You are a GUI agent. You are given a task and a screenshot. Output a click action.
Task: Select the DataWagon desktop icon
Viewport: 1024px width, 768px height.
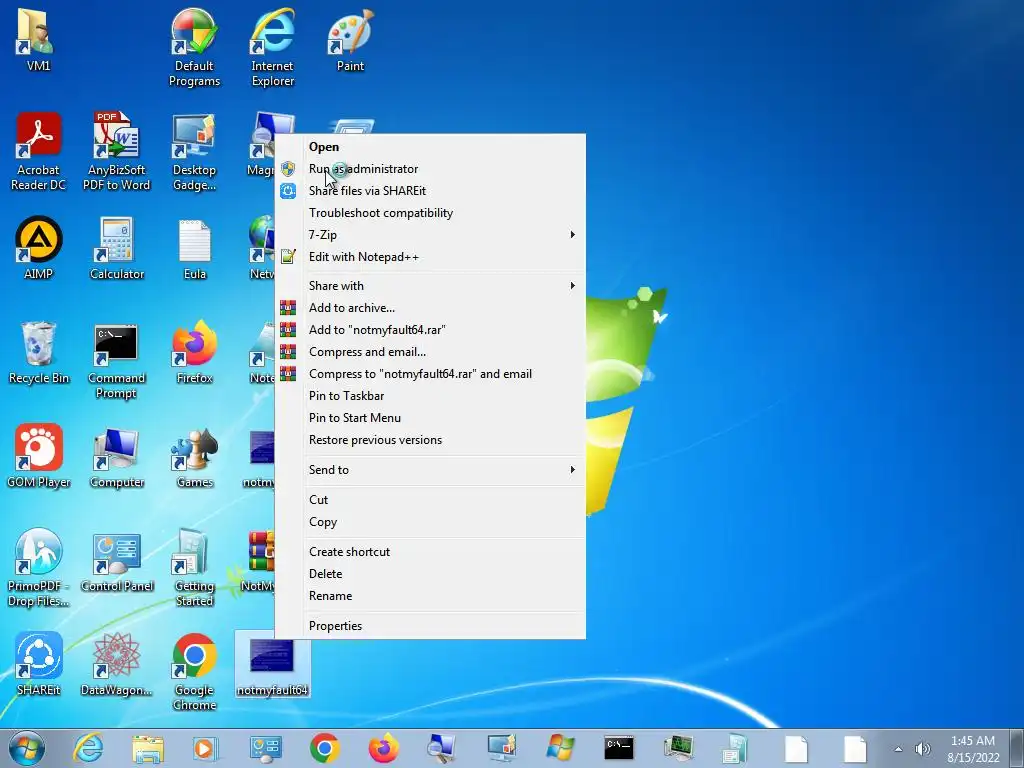[116, 664]
